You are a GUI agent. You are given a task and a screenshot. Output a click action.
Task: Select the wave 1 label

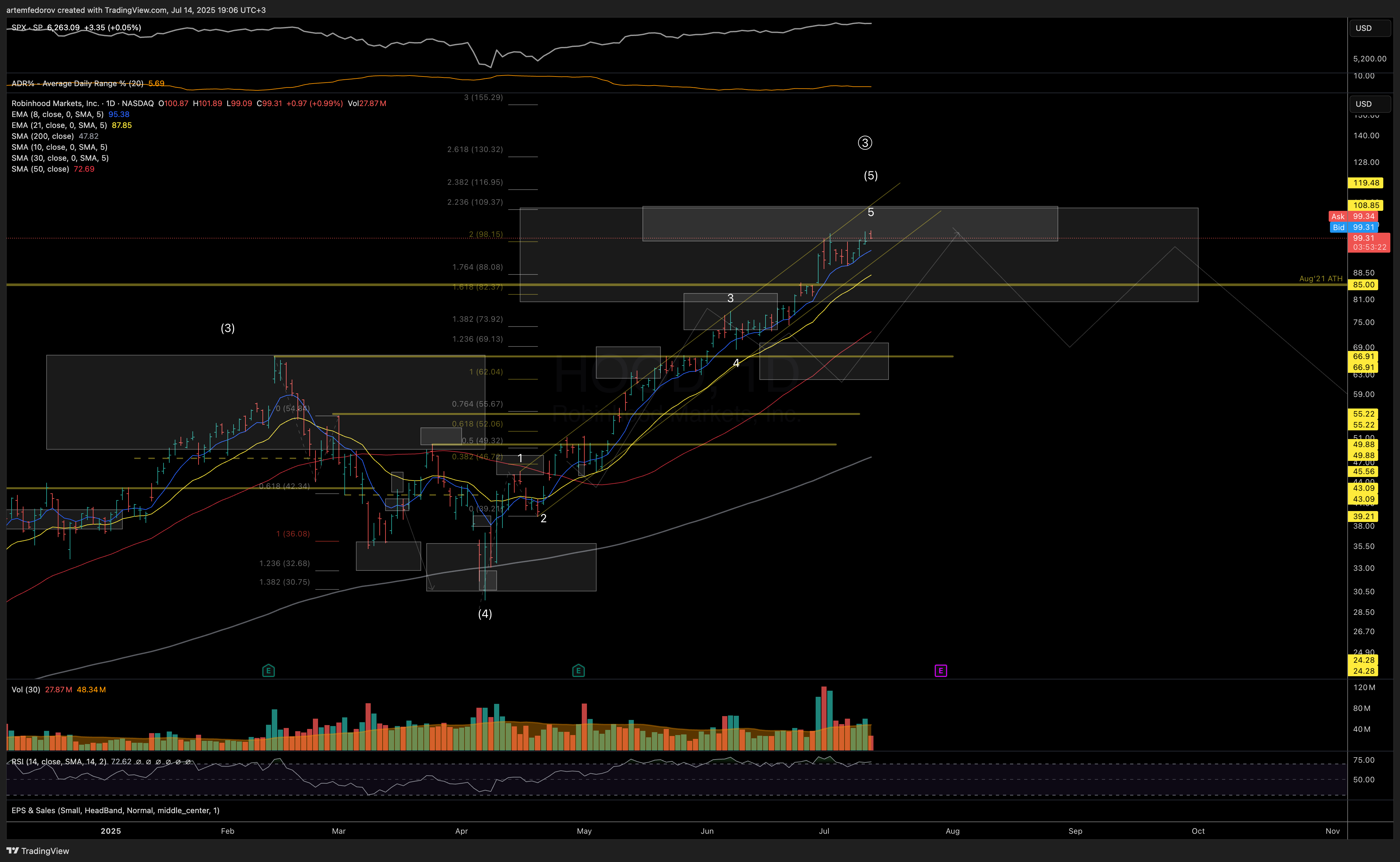(520, 458)
